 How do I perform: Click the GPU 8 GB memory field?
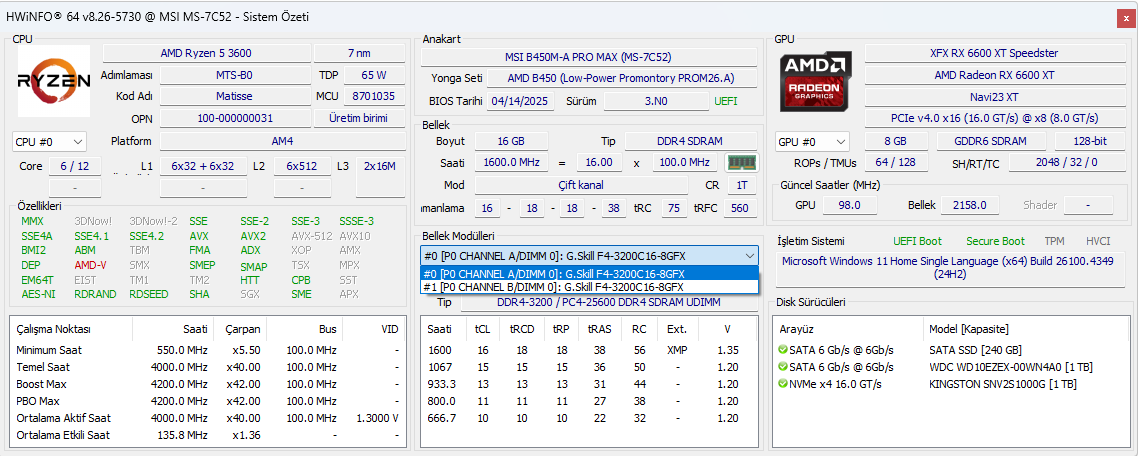[x=896, y=142]
